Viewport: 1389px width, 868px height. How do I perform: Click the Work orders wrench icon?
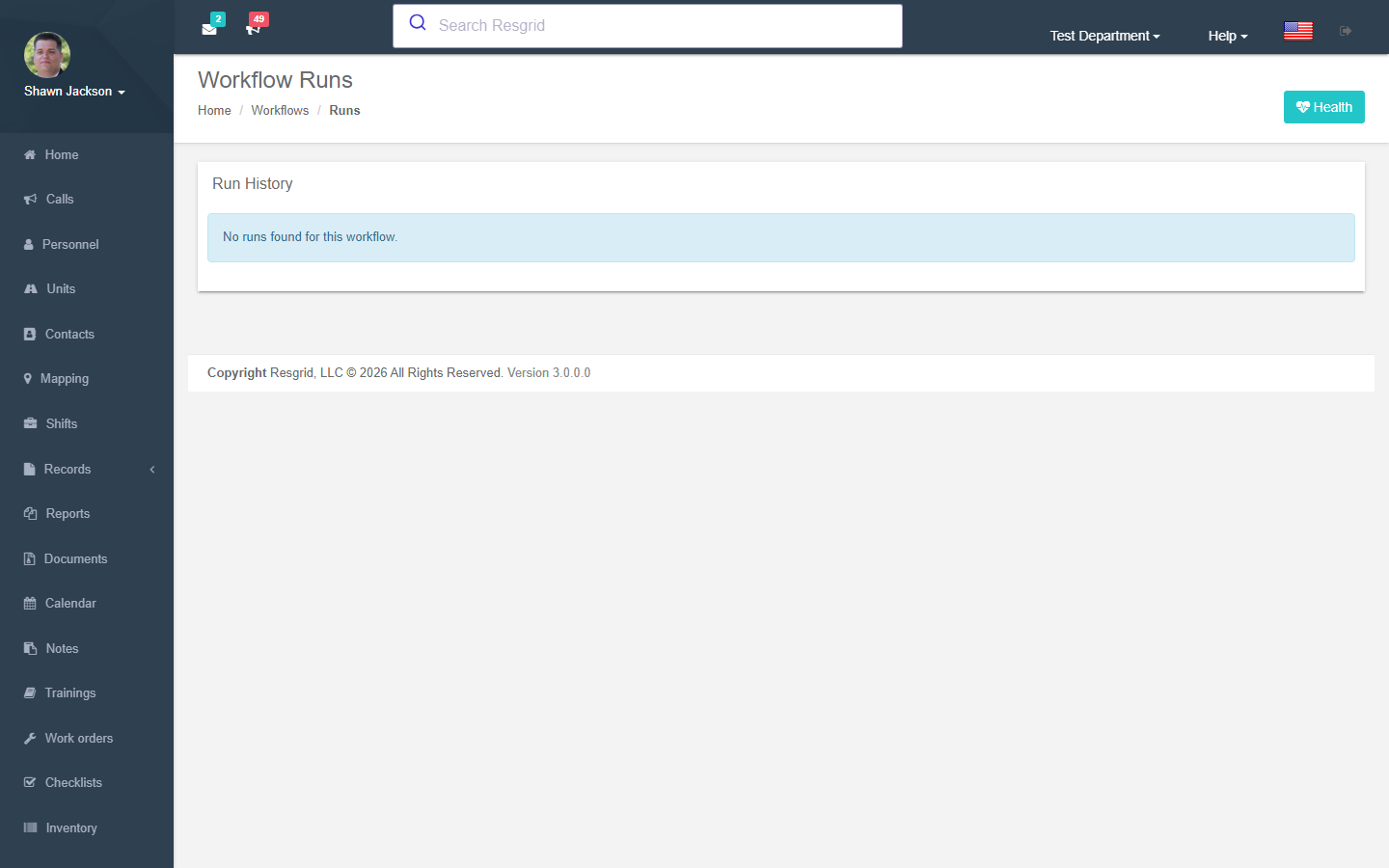coord(30,739)
